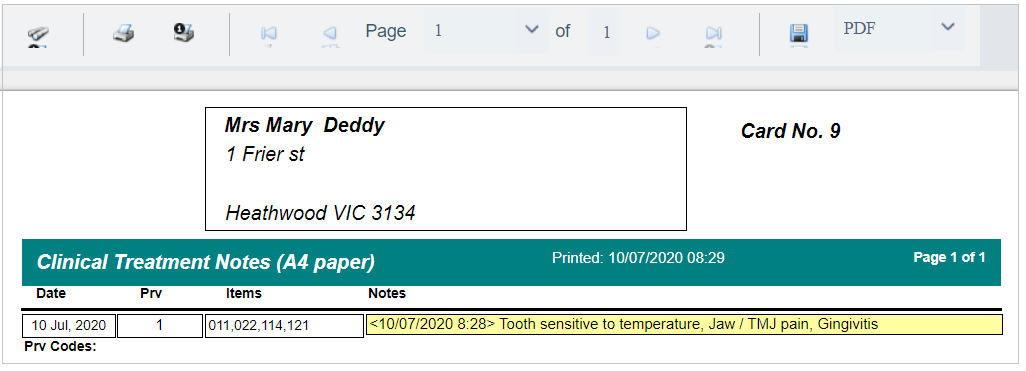Click the yellow highlighted clinical notes row
The width and height of the screenshot is (1026, 371).
pos(684,325)
